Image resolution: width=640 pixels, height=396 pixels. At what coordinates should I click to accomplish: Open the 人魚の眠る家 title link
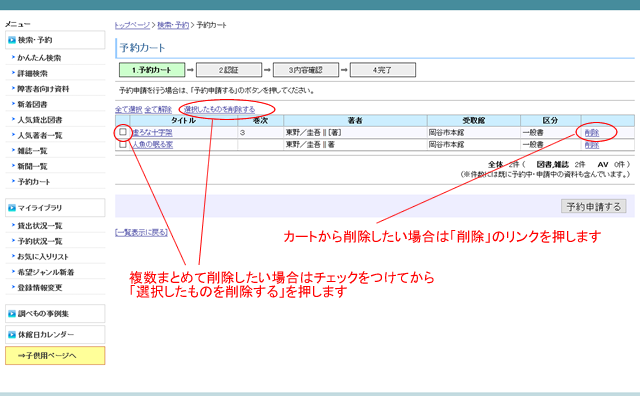tap(153, 145)
